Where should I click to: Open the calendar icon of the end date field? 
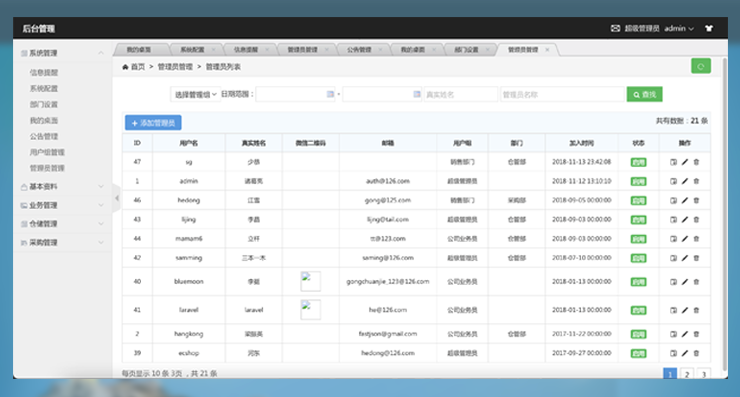click(x=417, y=94)
